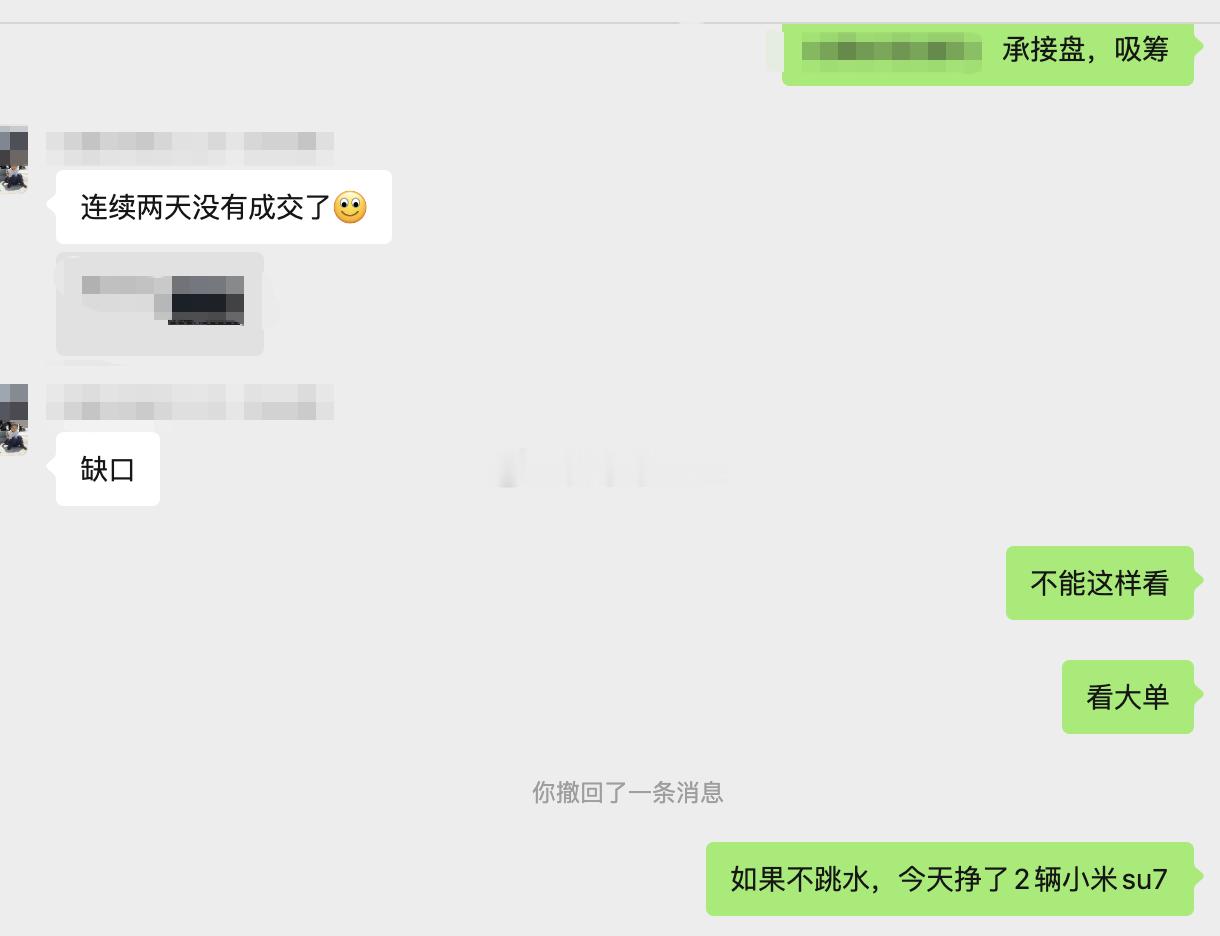Screen dimensions: 1220x936
Task: Open avatar beside the 缺口 message
Action: (13, 419)
